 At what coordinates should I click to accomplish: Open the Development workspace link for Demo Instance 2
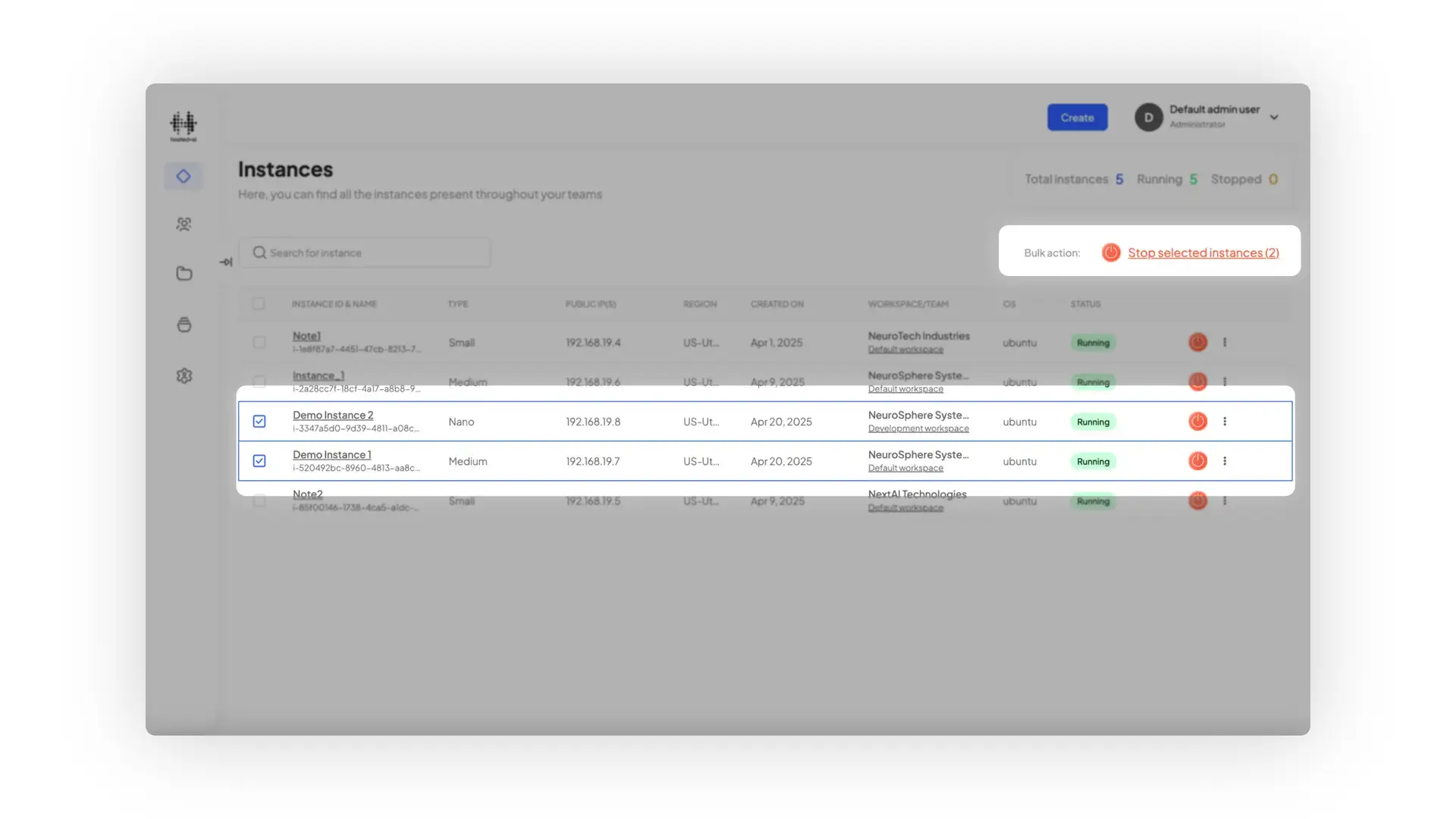(x=918, y=428)
